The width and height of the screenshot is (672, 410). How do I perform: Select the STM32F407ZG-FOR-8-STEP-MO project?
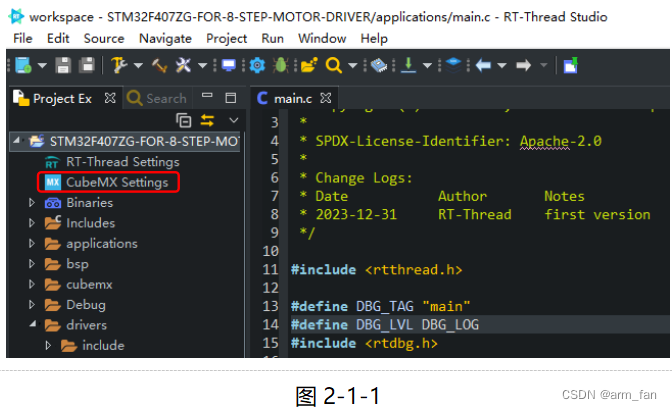(144, 141)
